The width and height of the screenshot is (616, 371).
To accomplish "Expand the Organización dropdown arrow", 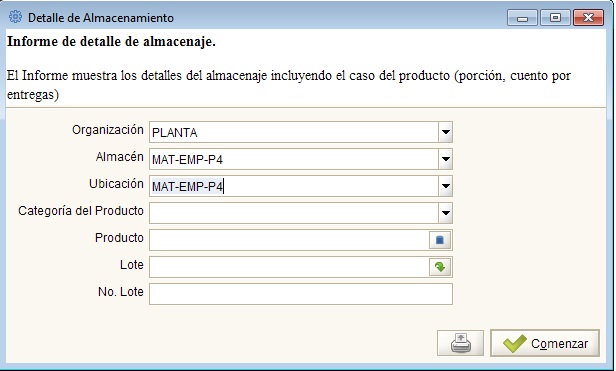I will (446, 132).
